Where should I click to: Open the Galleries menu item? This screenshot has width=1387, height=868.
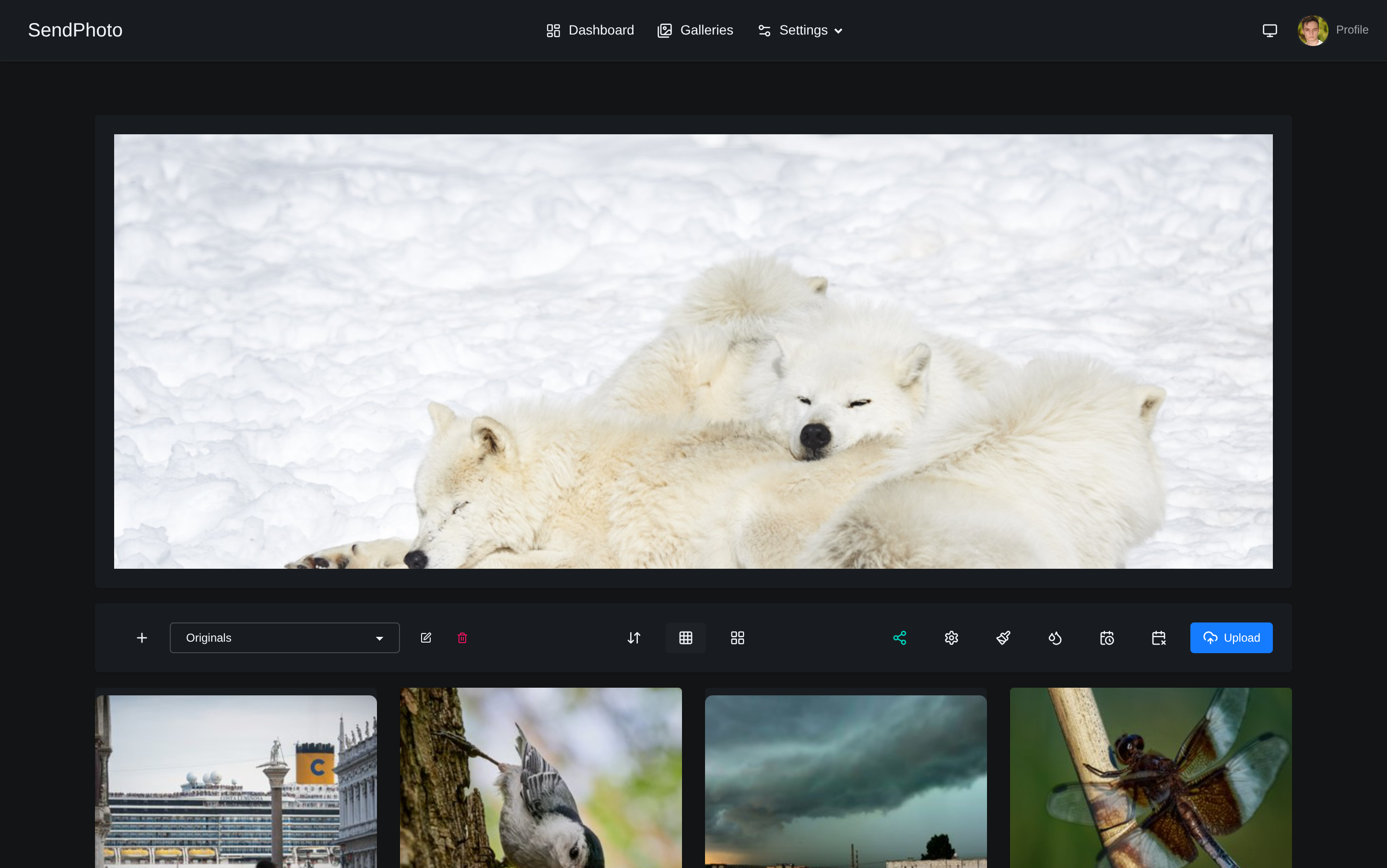(x=694, y=30)
